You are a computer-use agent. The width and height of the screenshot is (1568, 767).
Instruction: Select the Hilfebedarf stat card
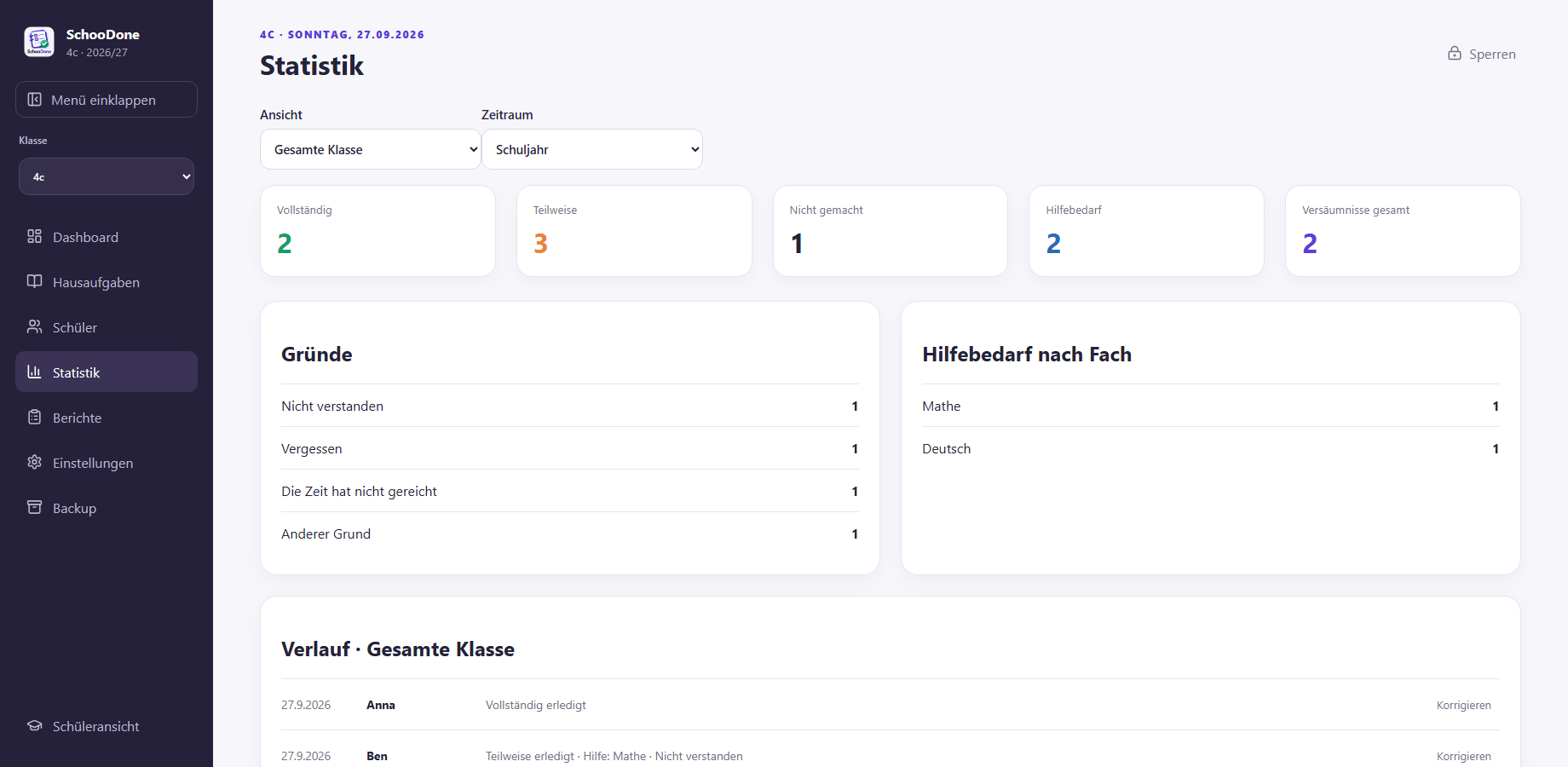tap(1146, 231)
